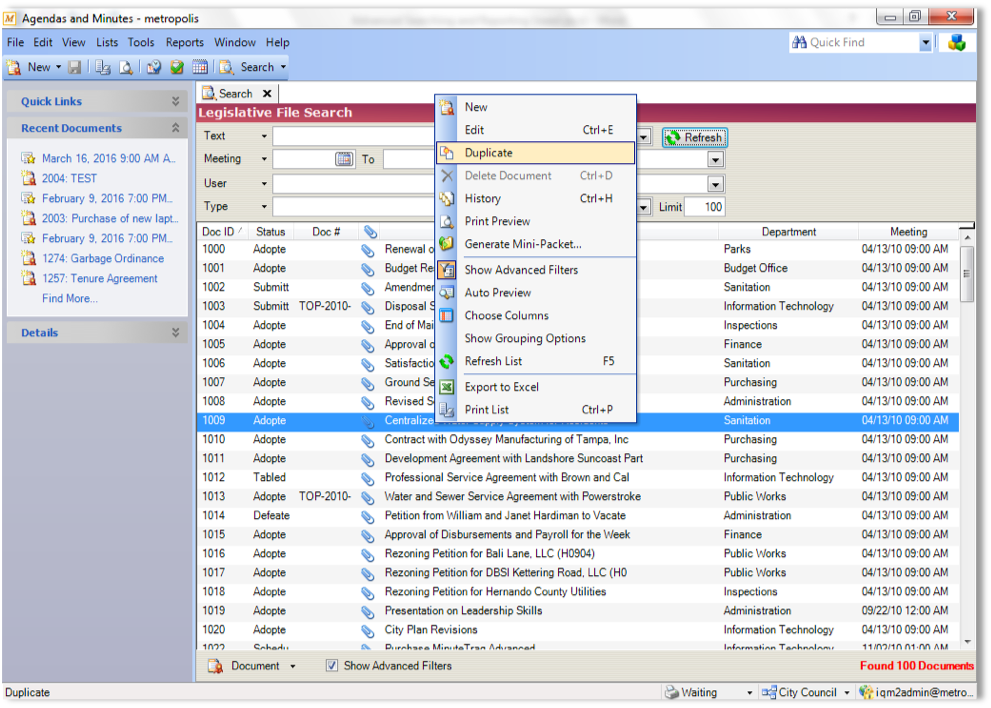
Task: Click the paperclip icon on row 1010
Action: pos(367,440)
